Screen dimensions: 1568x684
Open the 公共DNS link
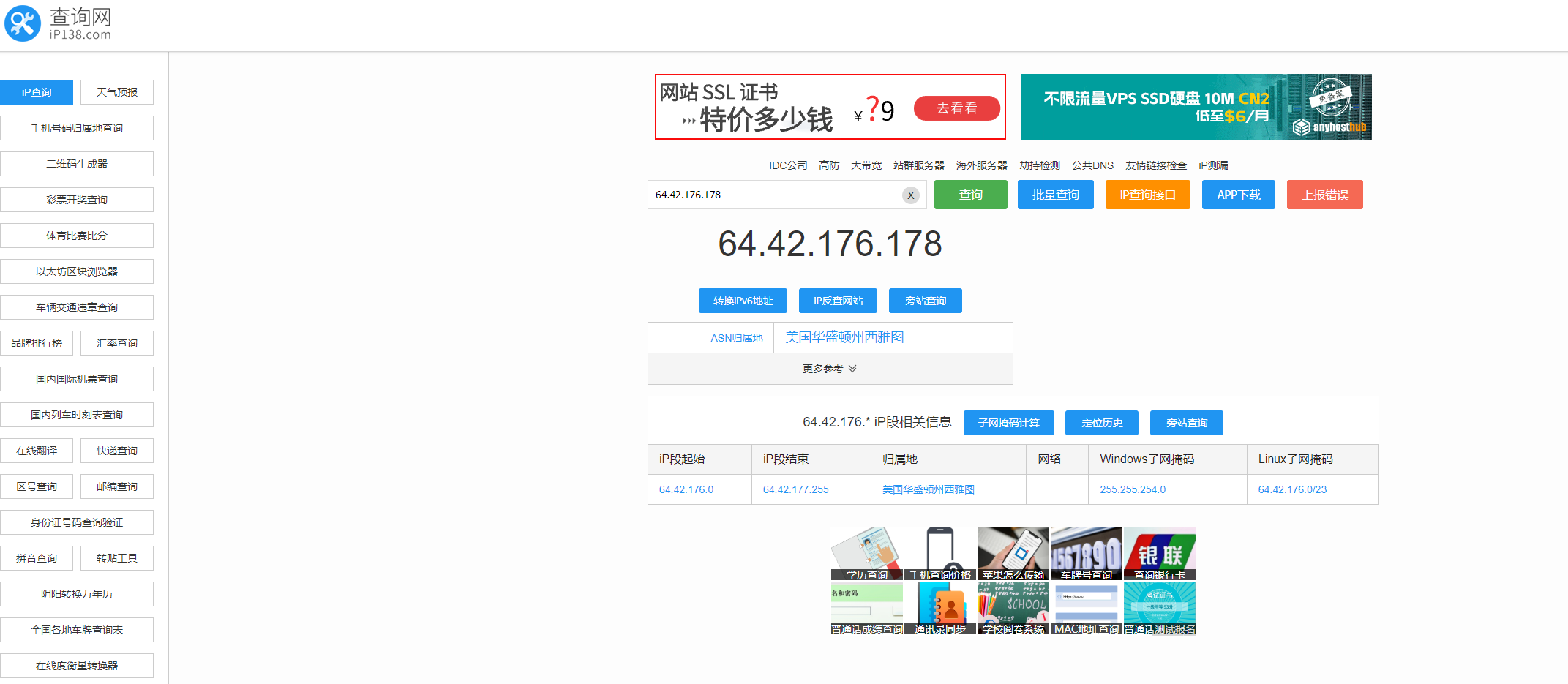tap(1092, 165)
